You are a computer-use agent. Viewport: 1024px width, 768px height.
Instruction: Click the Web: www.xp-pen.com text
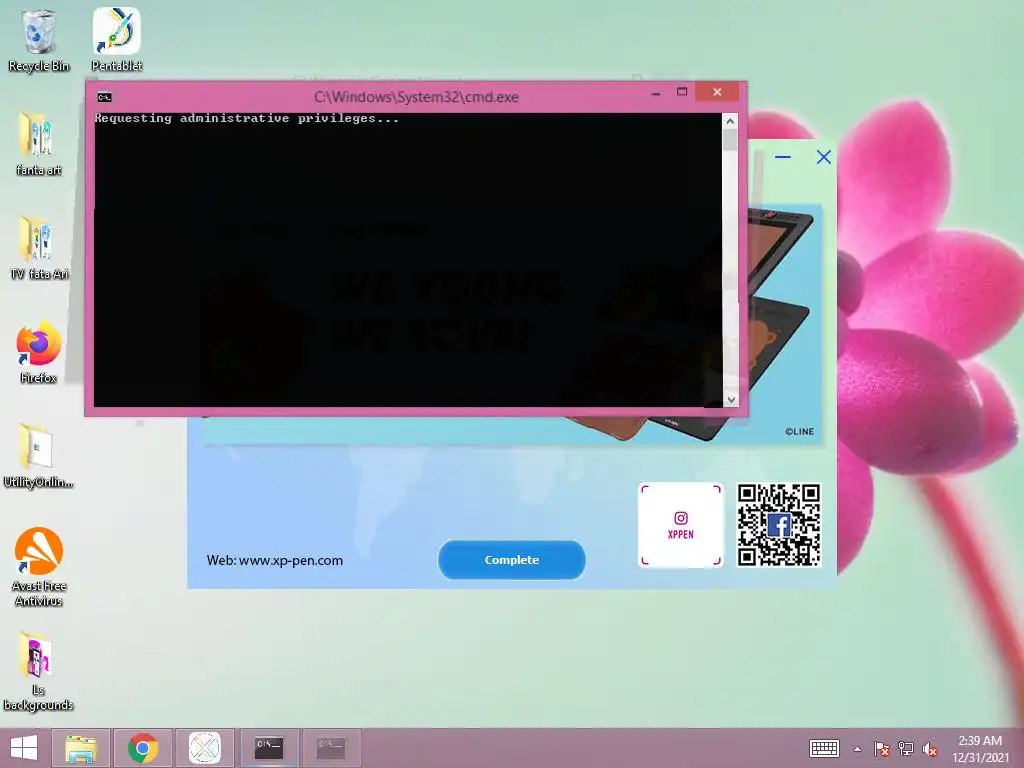tap(274, 560)
